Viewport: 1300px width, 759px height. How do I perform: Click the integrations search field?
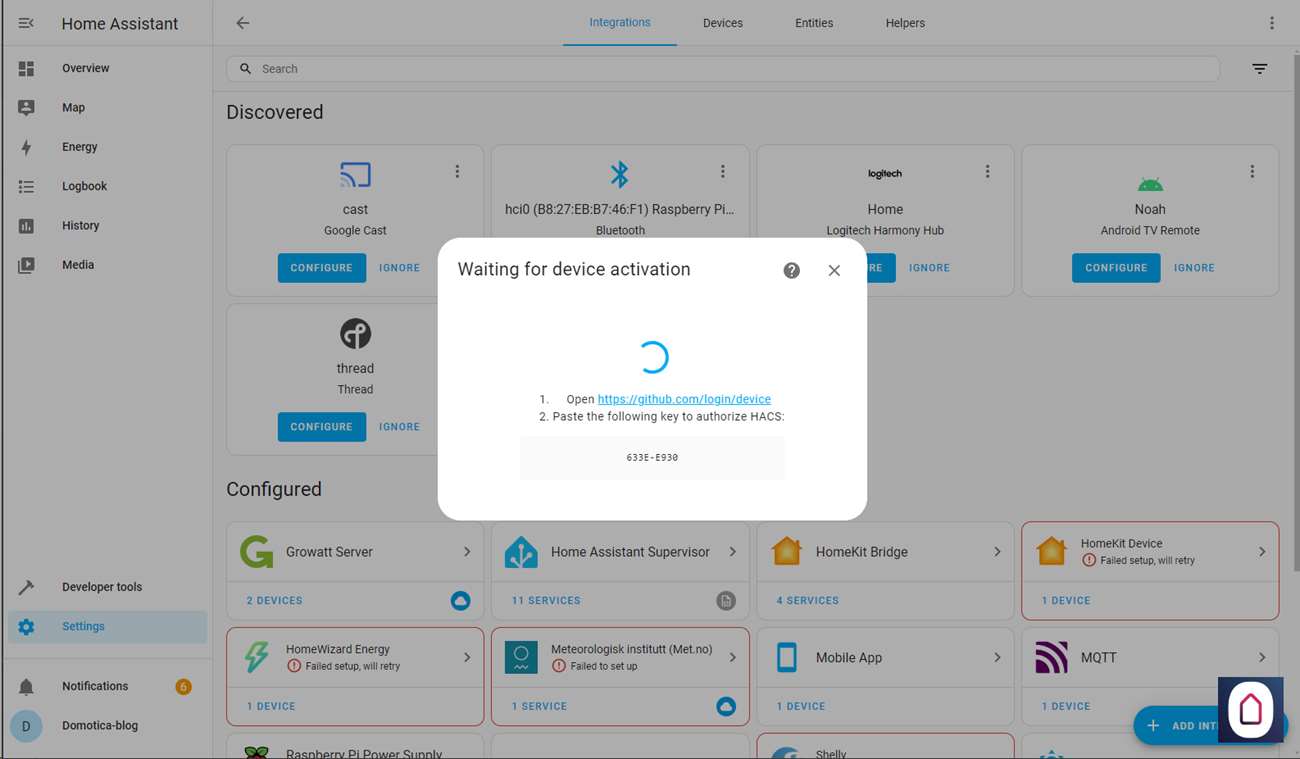point(723,69)
